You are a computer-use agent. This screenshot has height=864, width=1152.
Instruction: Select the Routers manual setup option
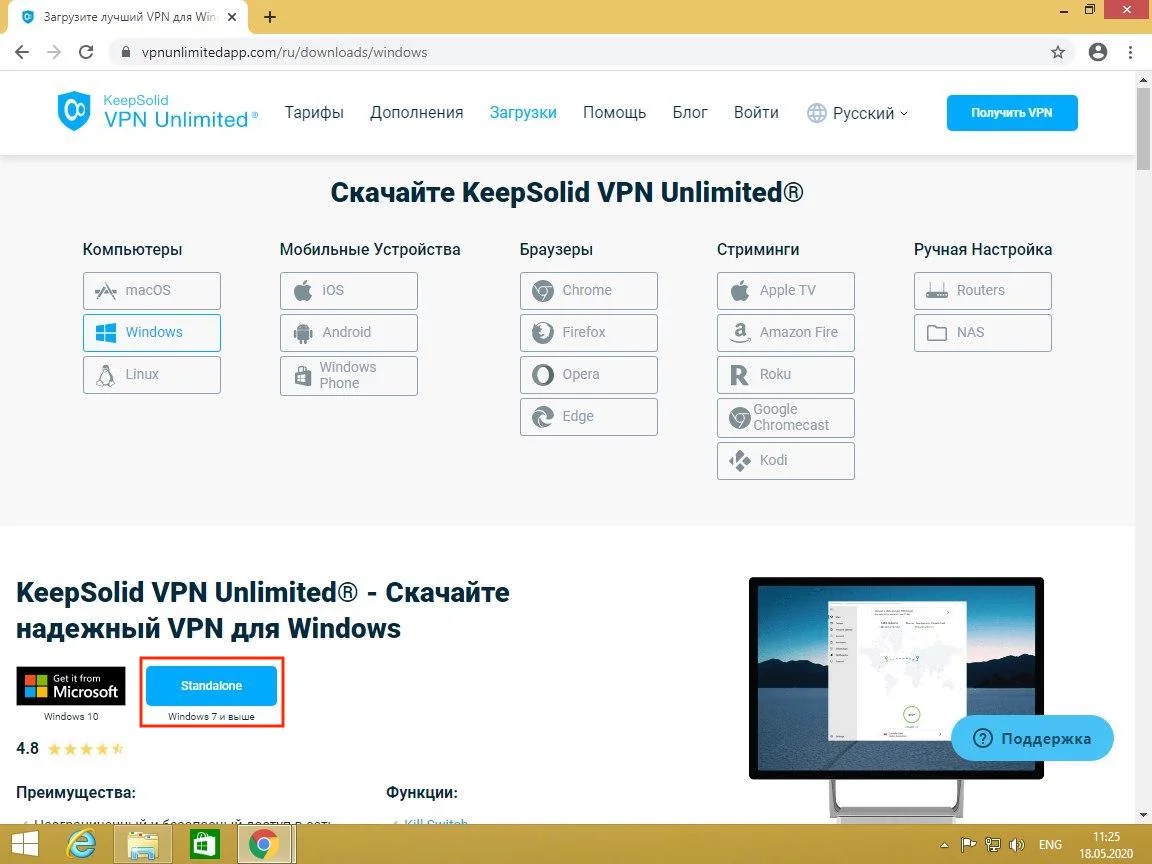coord(982,291)
